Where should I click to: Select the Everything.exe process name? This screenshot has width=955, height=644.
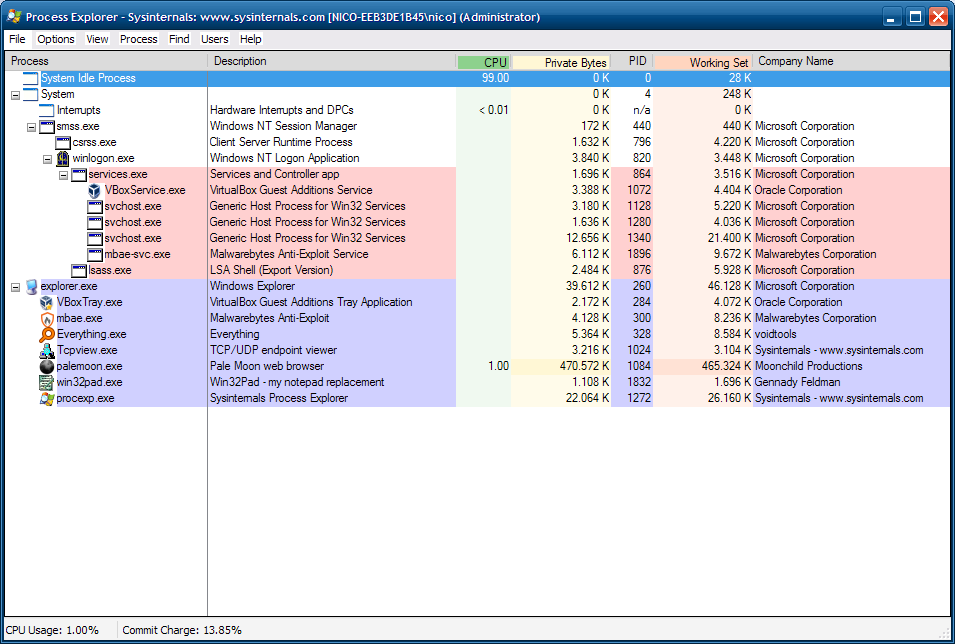coord(91,334)
